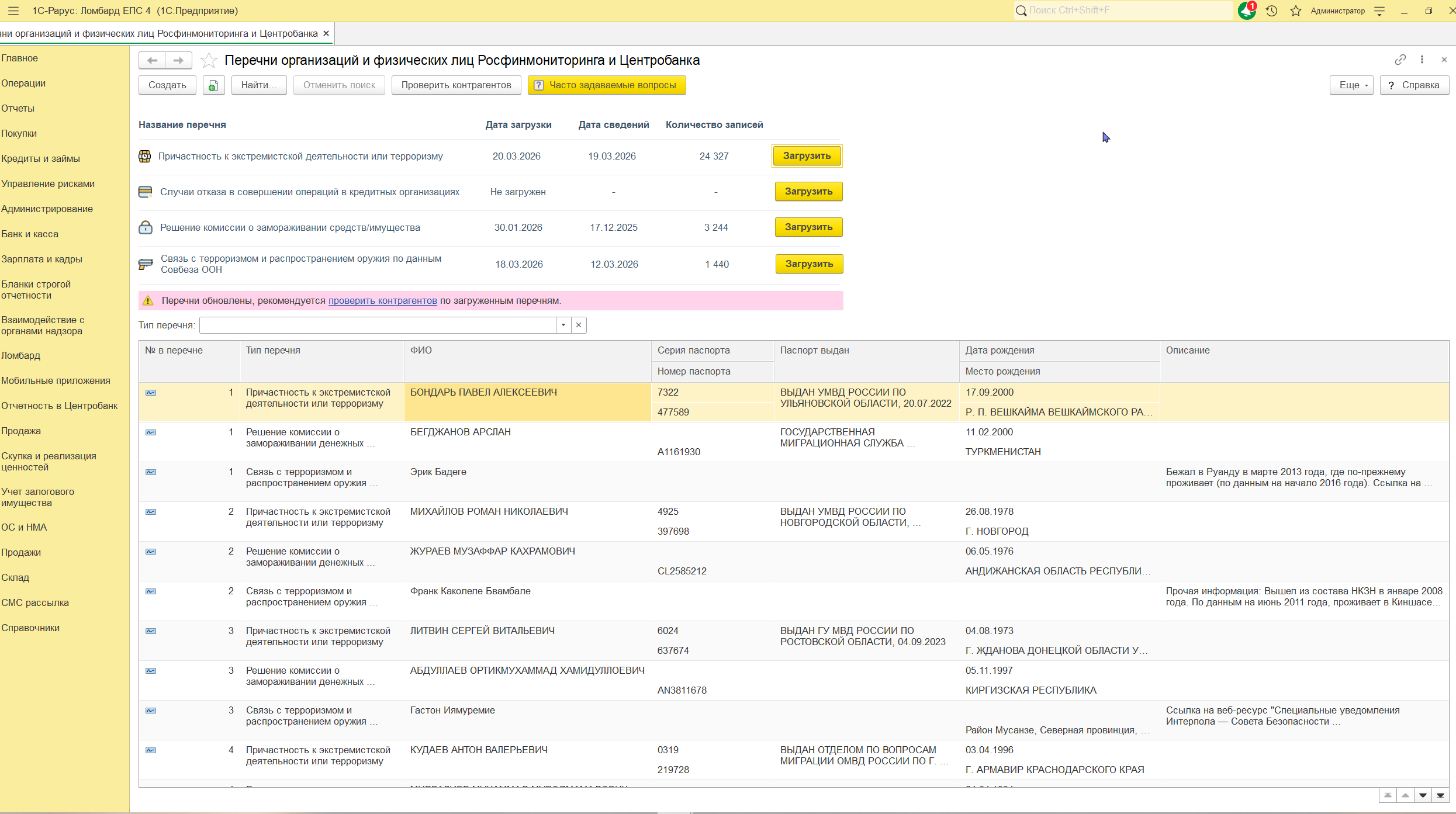The width and height of the screenshot is (1456, 814).
Task: Click the copy link icon
Action: 1400,60
